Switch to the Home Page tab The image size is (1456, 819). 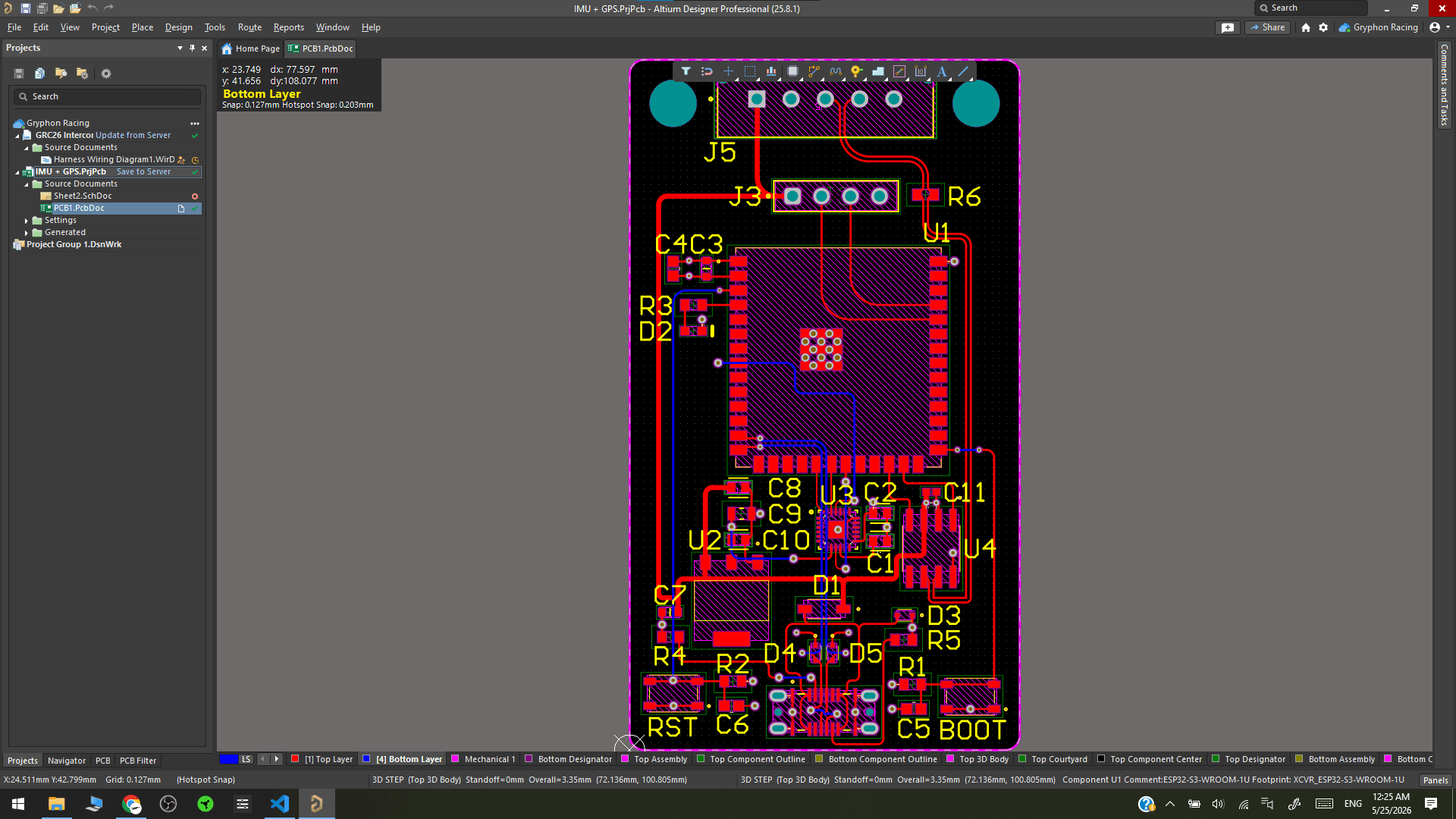click(x=250, y=49)
